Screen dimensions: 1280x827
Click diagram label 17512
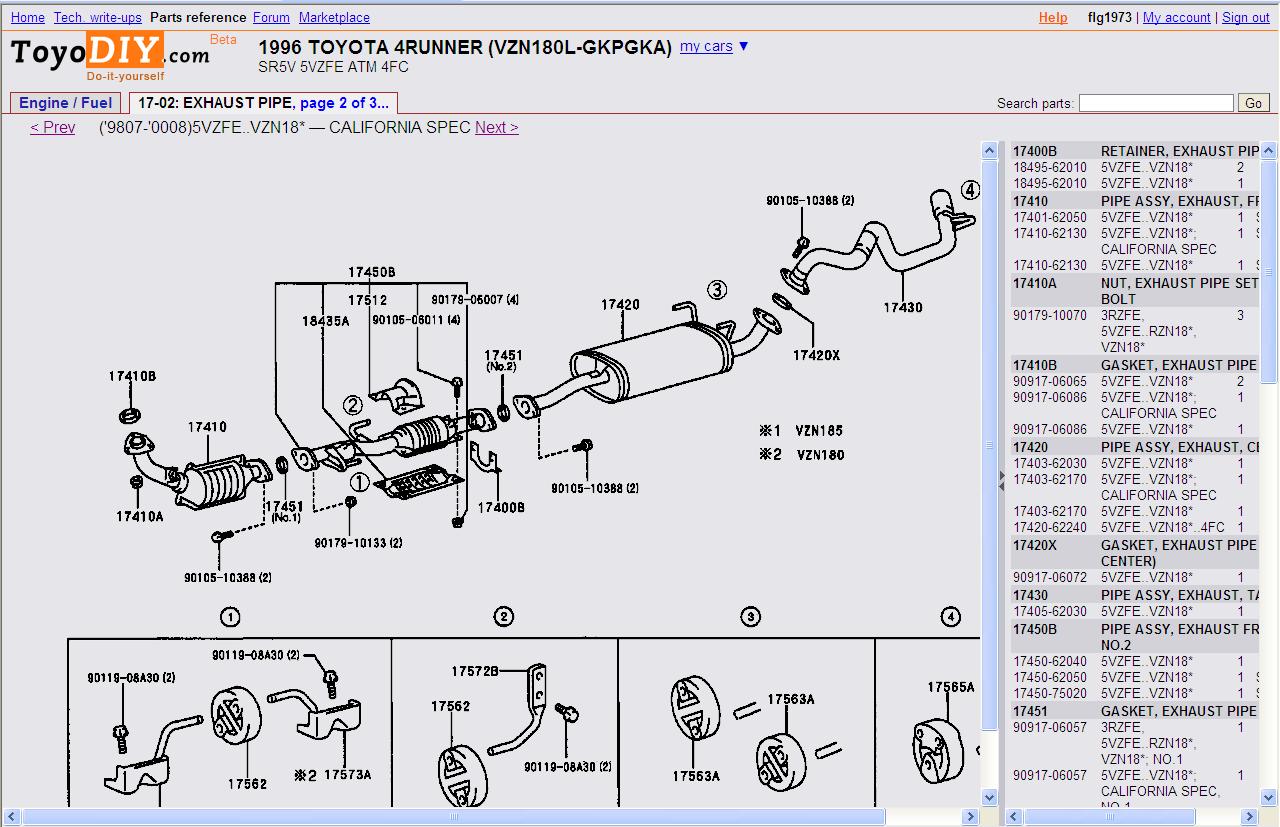pyautogui.click(x=367, y=300)
